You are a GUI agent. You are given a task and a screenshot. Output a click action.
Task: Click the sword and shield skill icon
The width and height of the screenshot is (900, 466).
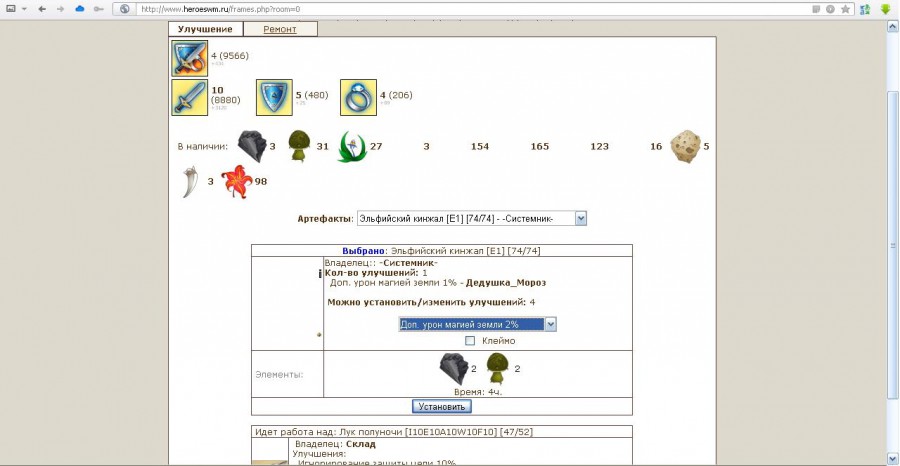click(189, 59)
